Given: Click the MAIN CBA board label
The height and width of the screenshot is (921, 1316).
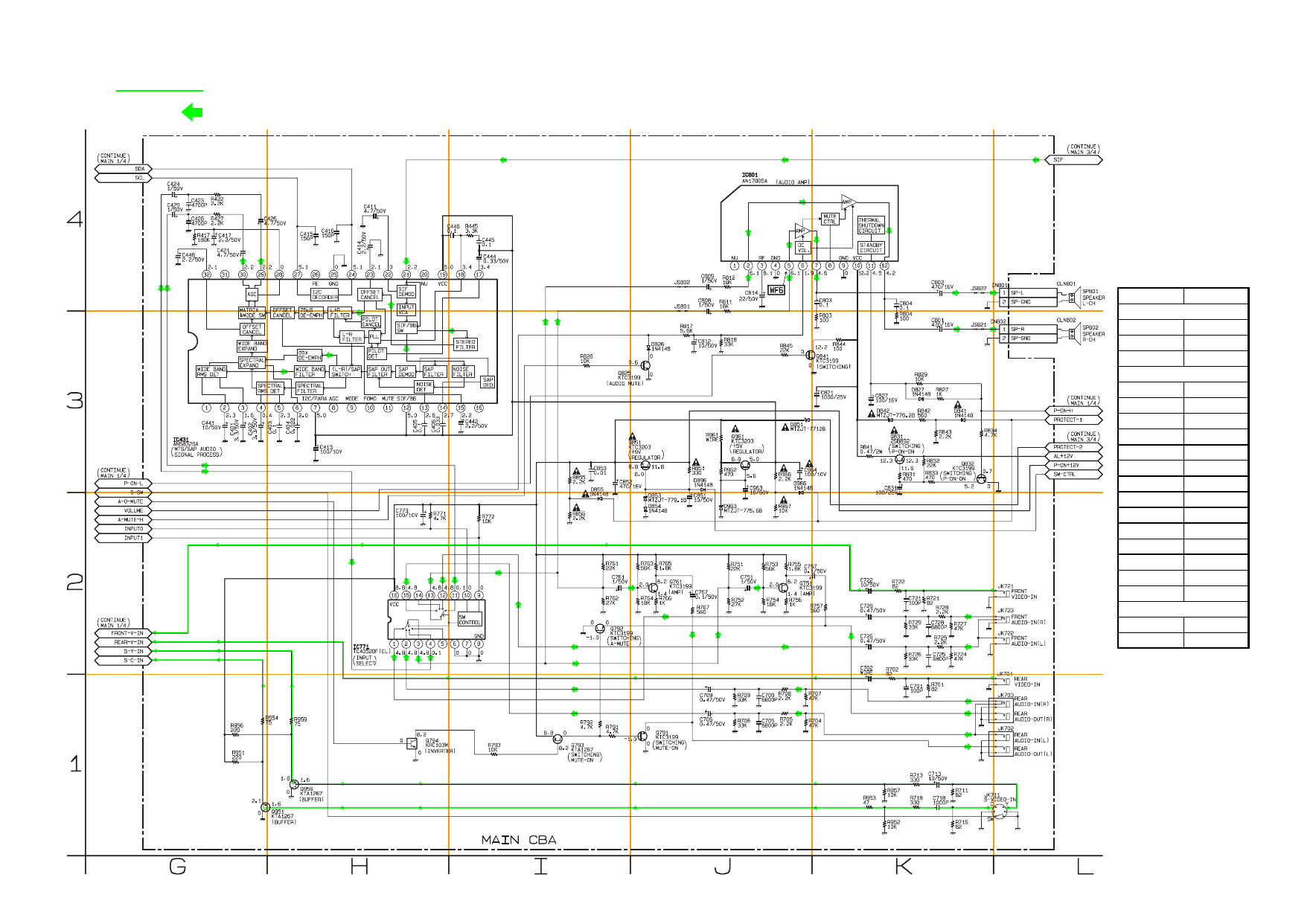Looking at the screenshot, I should click(518, 840).
